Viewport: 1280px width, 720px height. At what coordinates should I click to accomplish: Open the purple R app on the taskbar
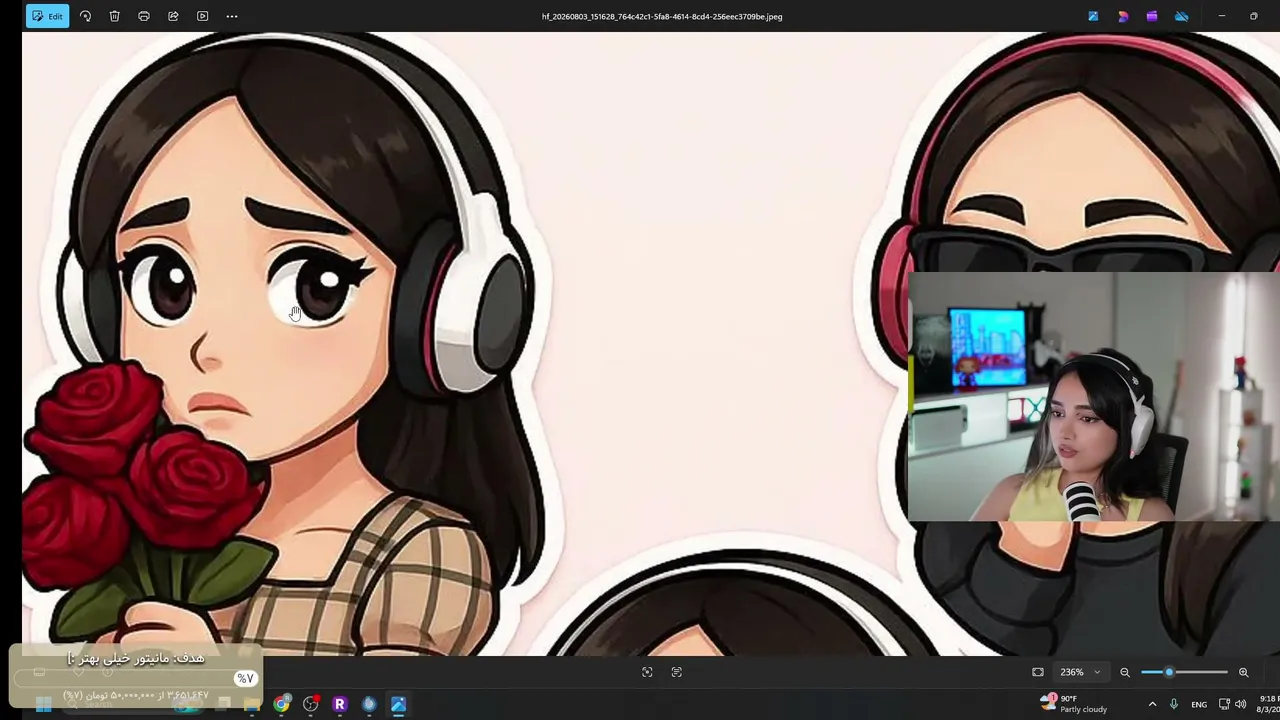tap(340, 704)
